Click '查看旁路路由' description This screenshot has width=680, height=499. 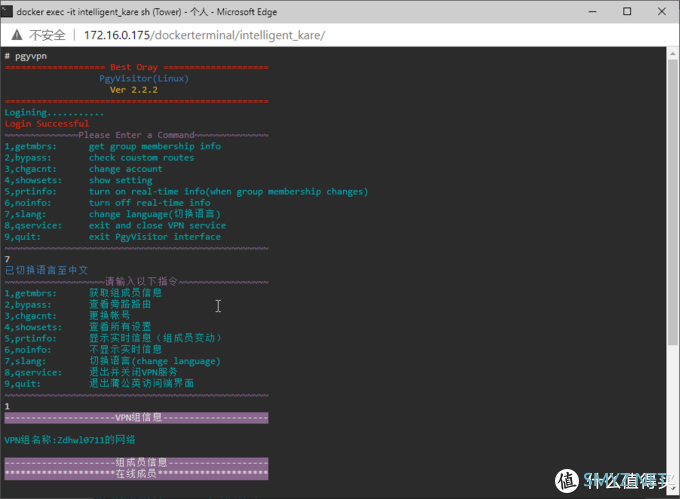coord(120,304)
